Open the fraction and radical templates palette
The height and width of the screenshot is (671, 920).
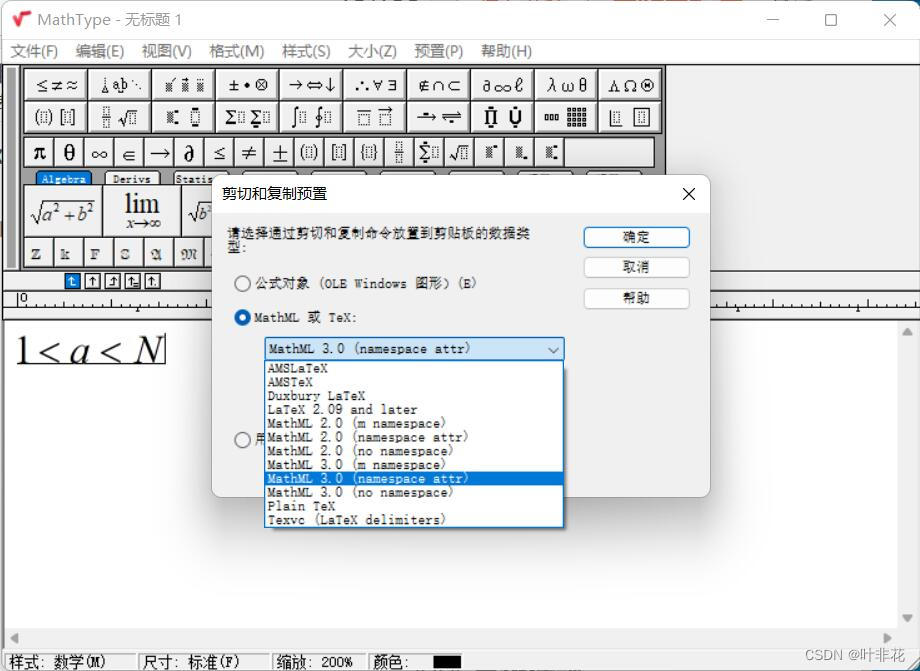[x=120, y=117]
